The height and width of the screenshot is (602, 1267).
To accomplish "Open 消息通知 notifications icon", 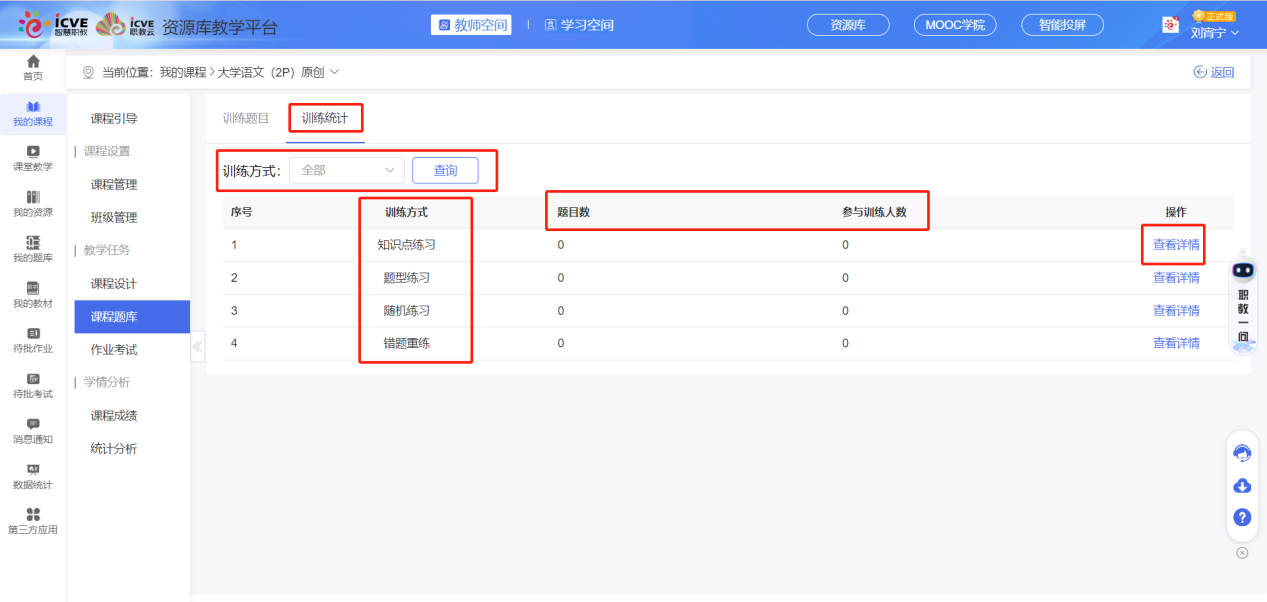I will tap(33, 430).
